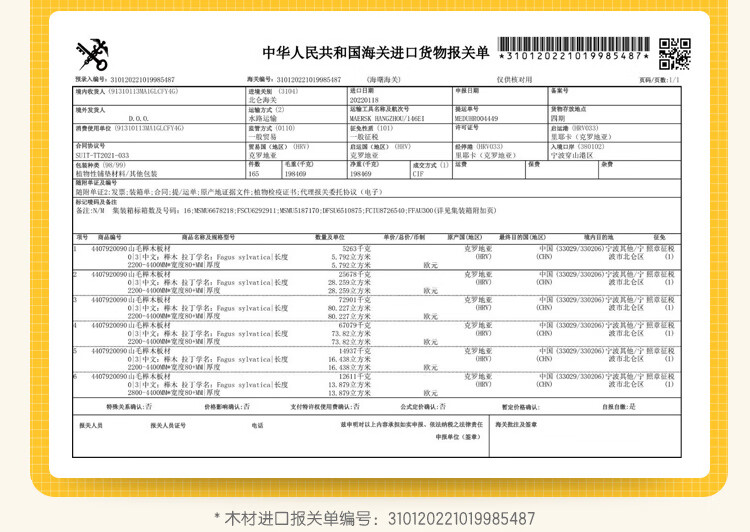Click the 一般贸易 supervision mode value
Image resolution: width=750 pixels, height=532 pixels.
coord(263,137)
